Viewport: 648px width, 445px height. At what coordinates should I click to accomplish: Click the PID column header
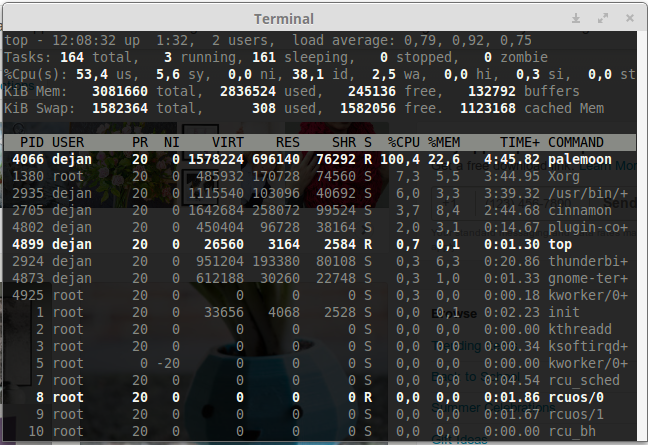coord(32,143)
